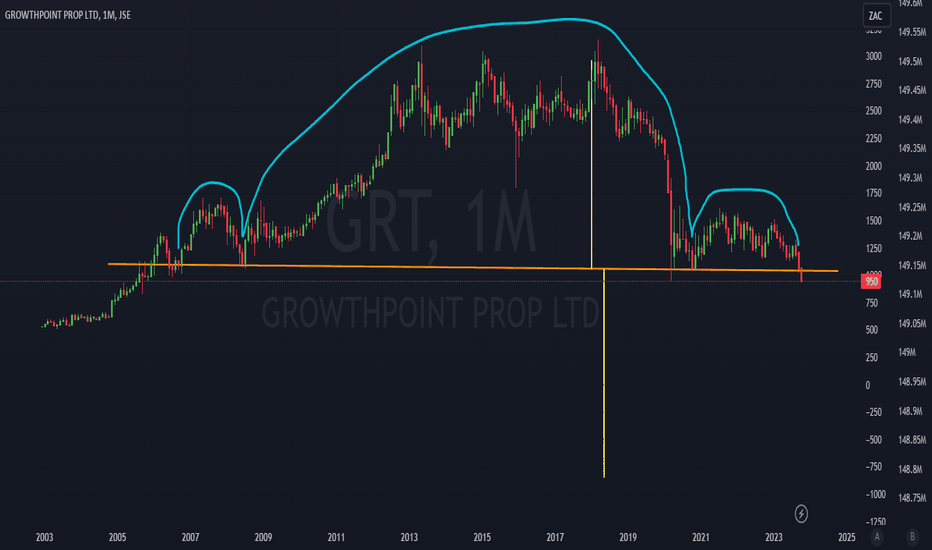Click the red 950 price label
Image resolution: width=932 pixels, height=550 pixels.
pos(871,281)
